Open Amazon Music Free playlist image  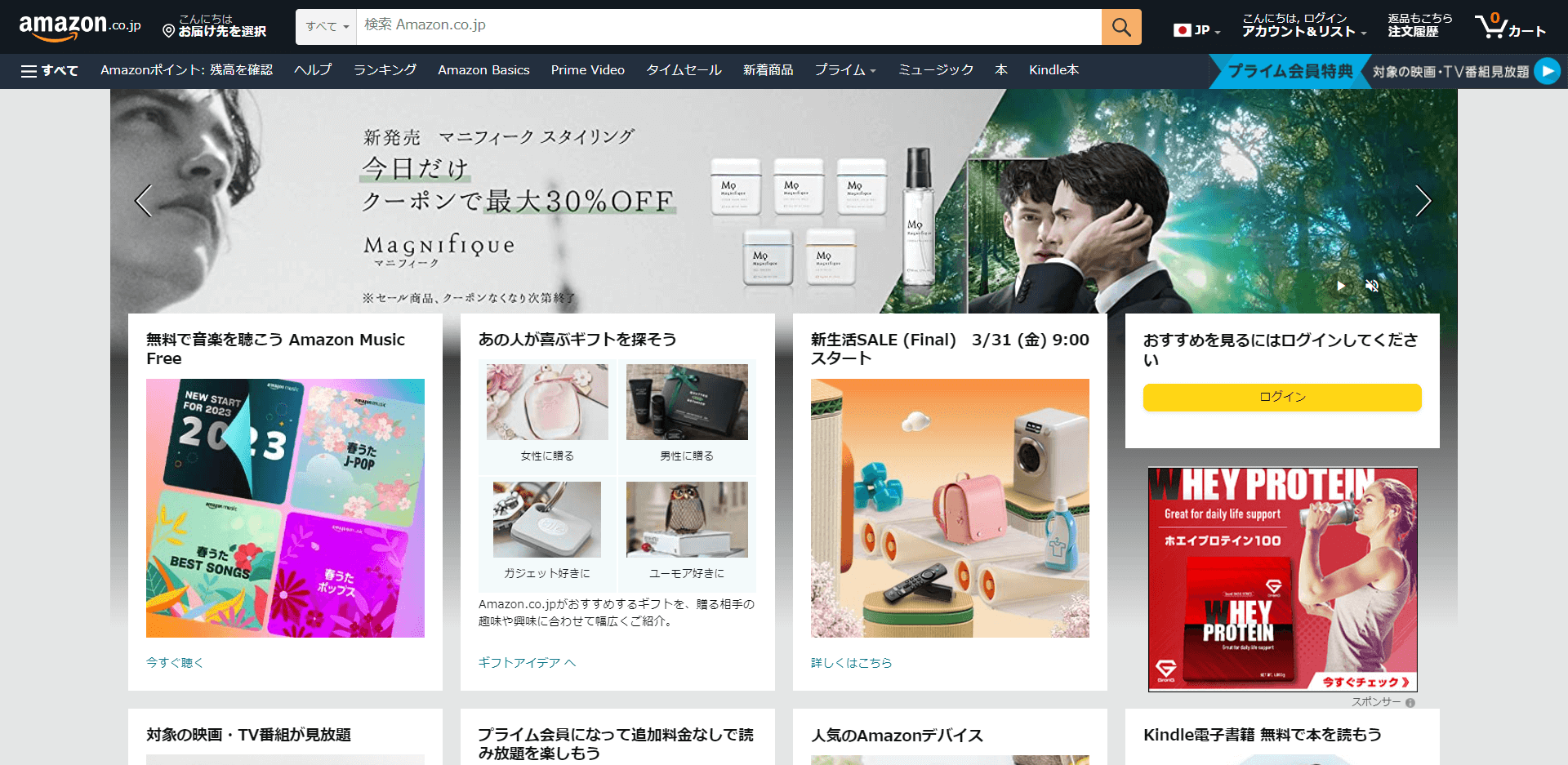(x=285, y=508)
